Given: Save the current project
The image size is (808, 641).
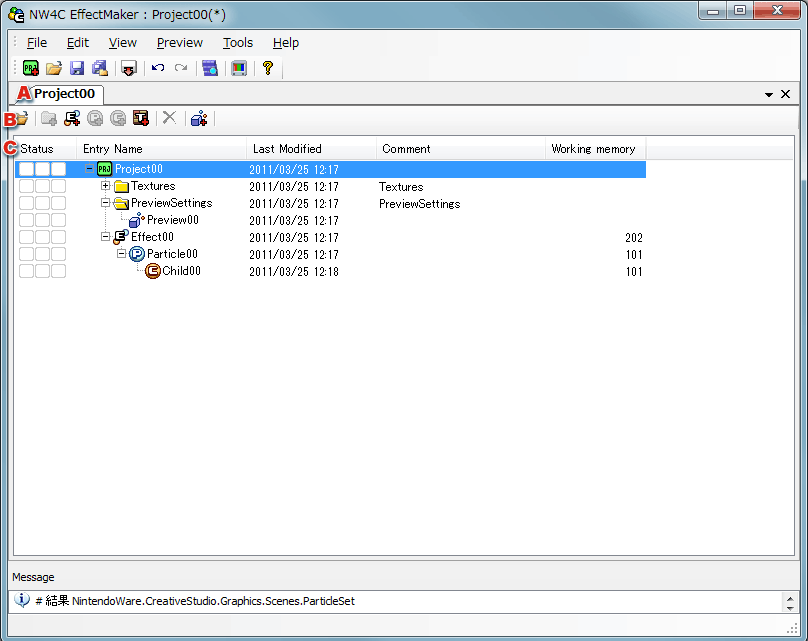Looking at the screenshot, I should point(77,68).
